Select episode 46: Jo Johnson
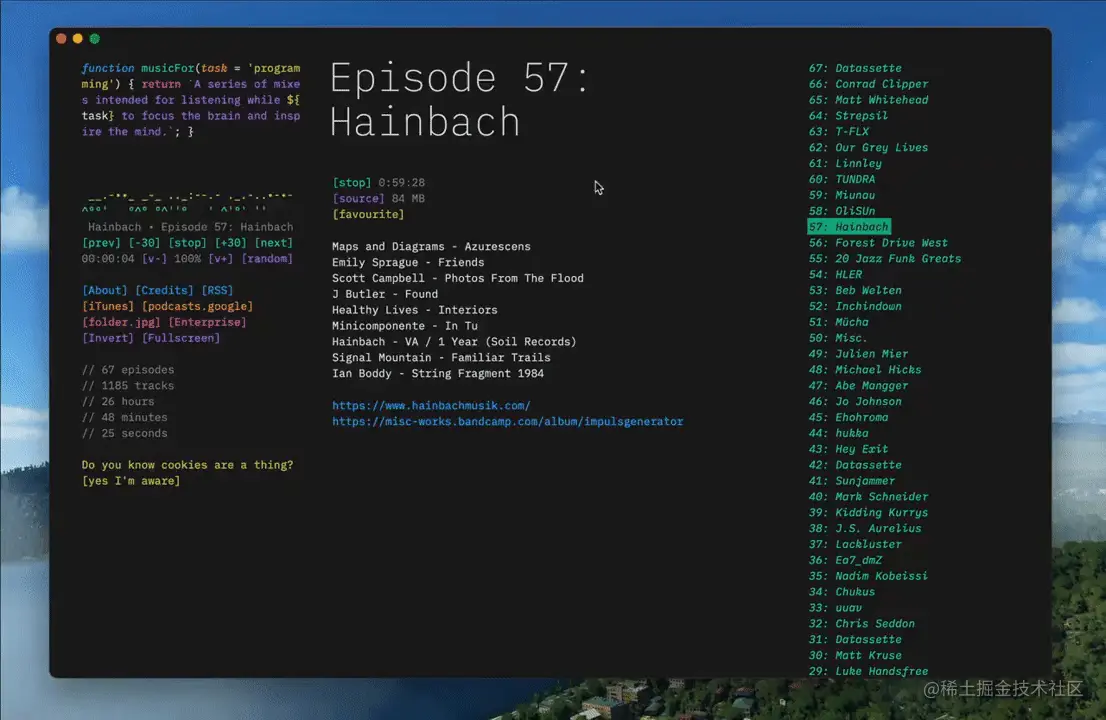The height and width of the screenshot is (720, 1106). (855, 401)
